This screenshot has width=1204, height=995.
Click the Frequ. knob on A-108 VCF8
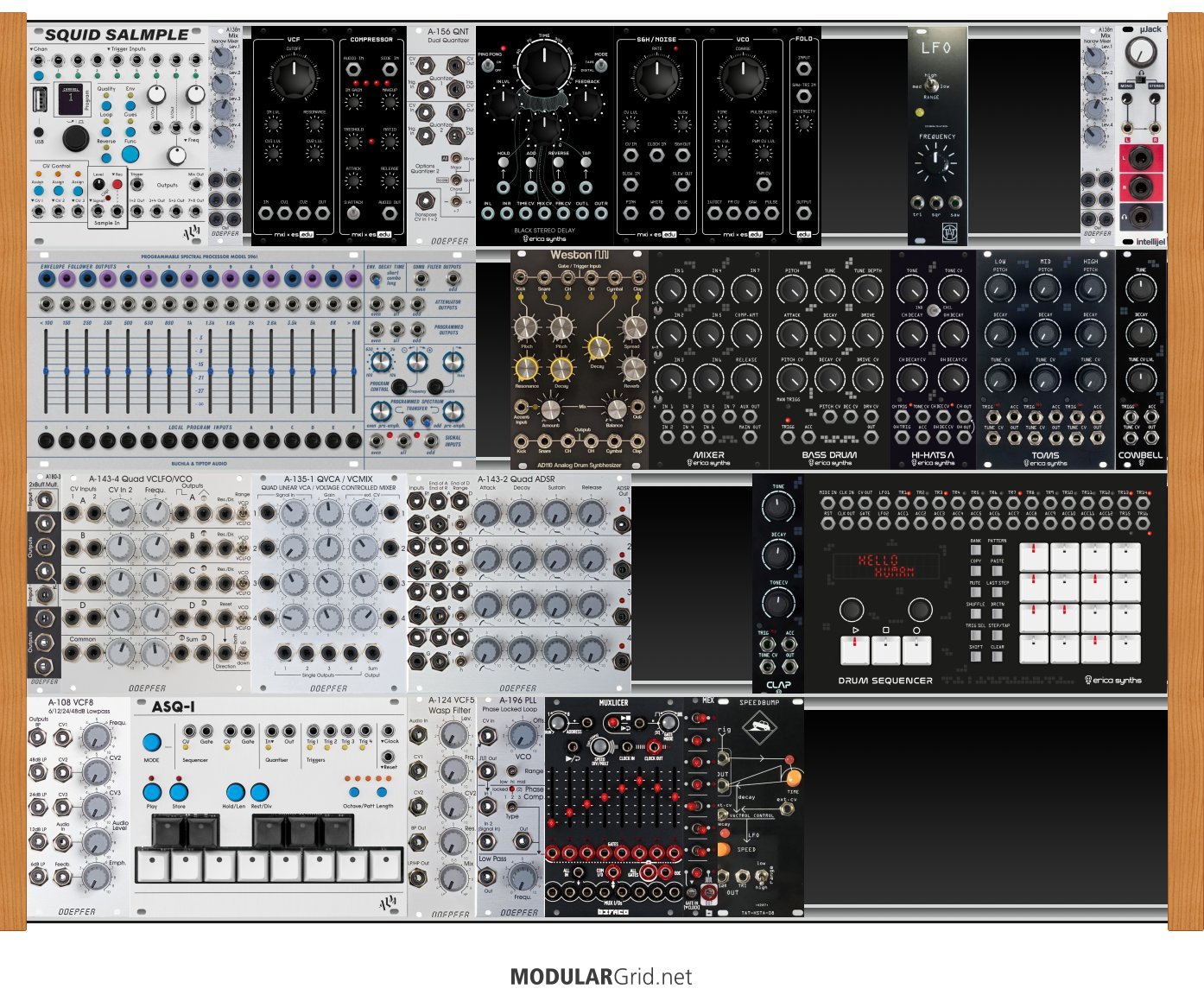[97, 737]
